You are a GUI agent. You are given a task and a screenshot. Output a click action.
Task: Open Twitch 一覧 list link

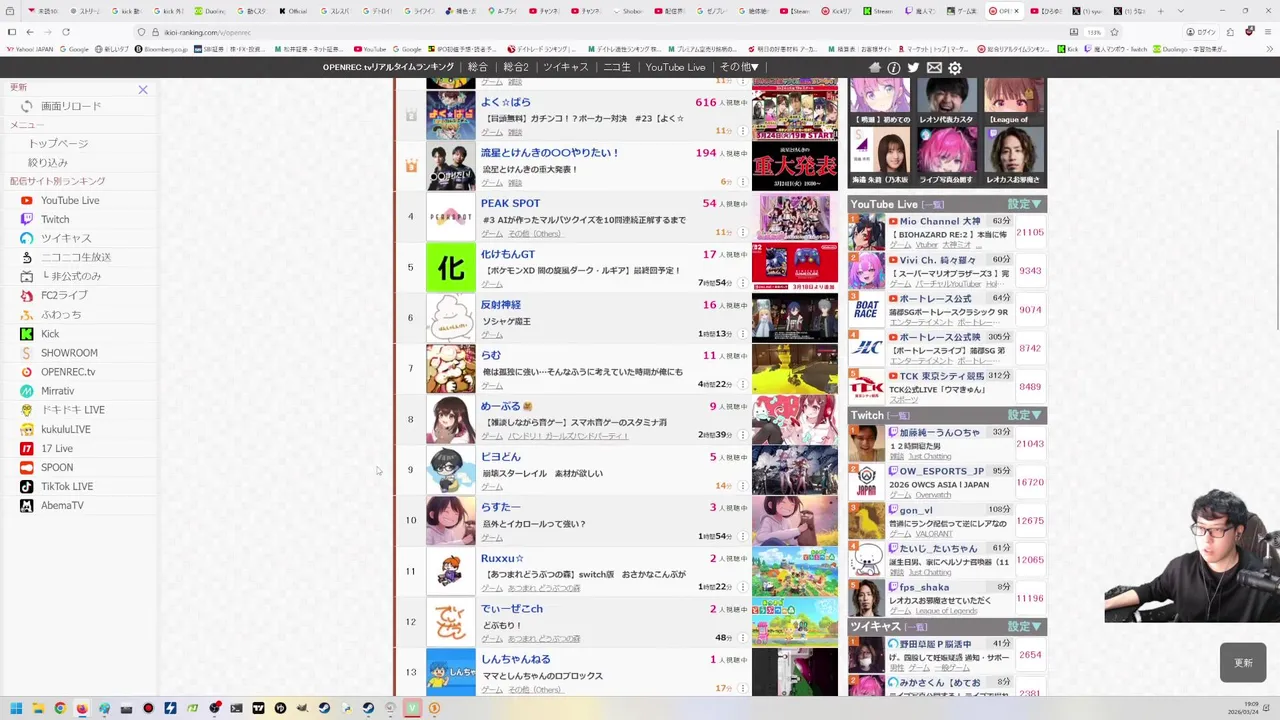pos(898,416)
